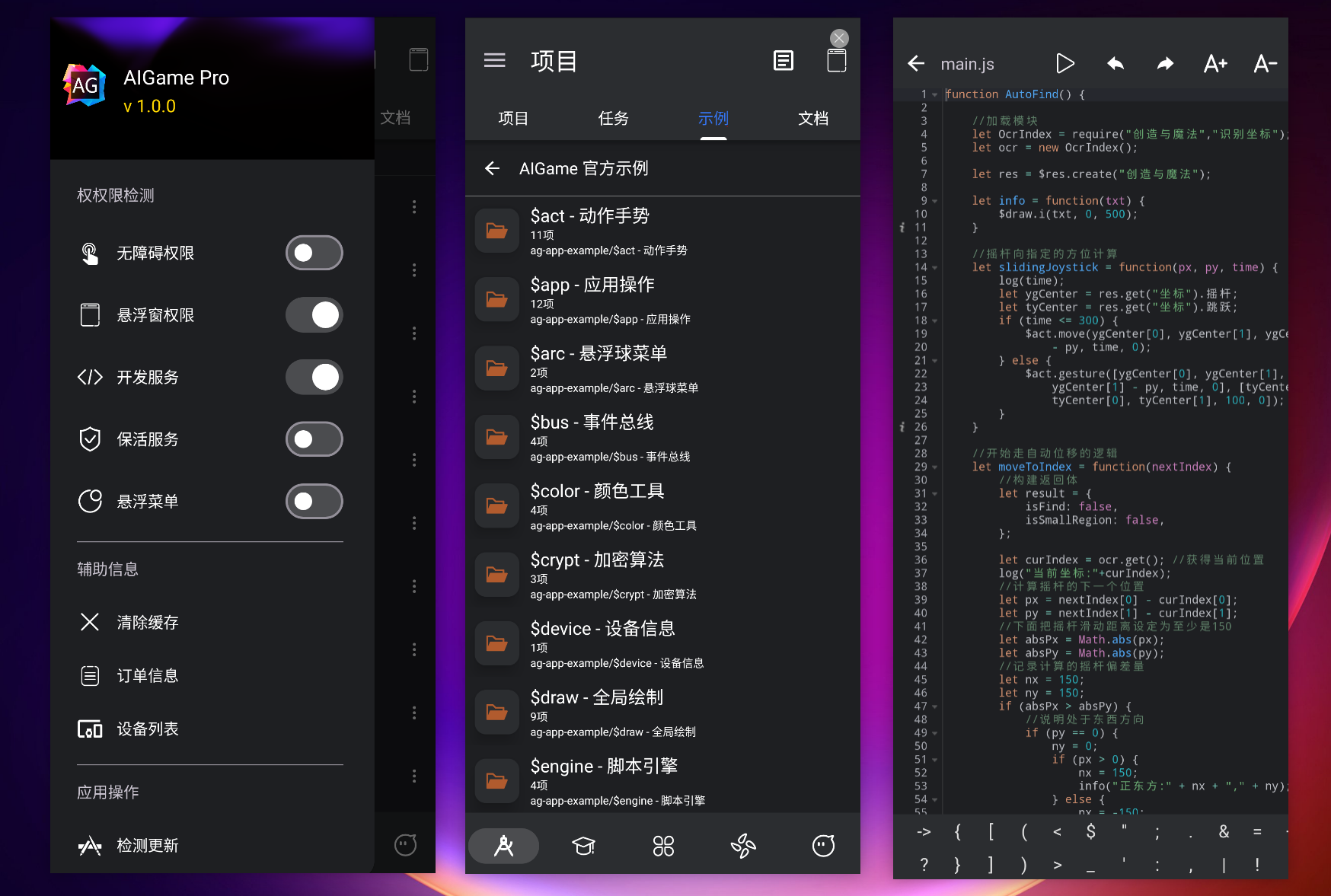Close the overlay with the round X button

(839, 38)
